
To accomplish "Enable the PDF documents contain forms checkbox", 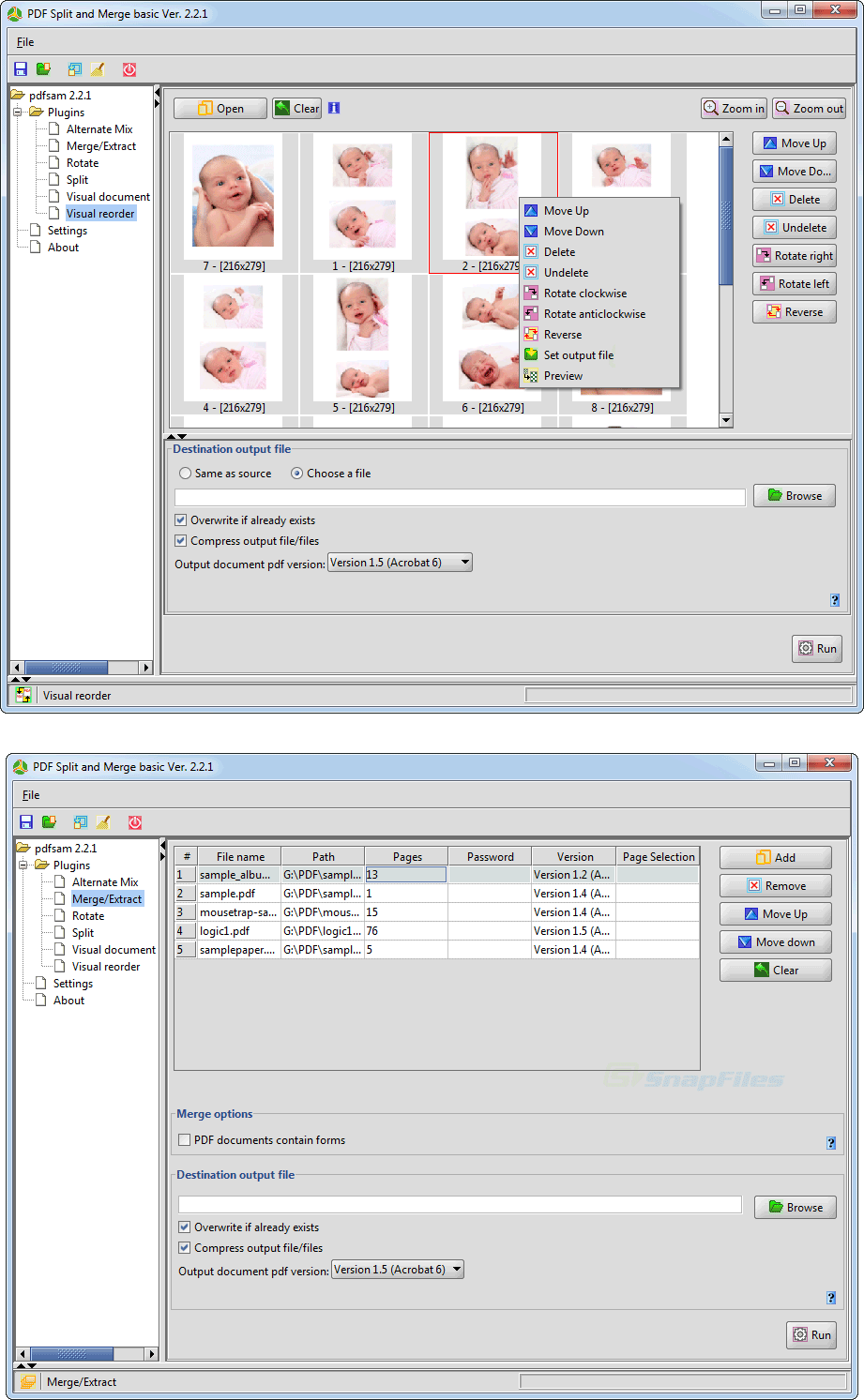I will [185, 1140].
